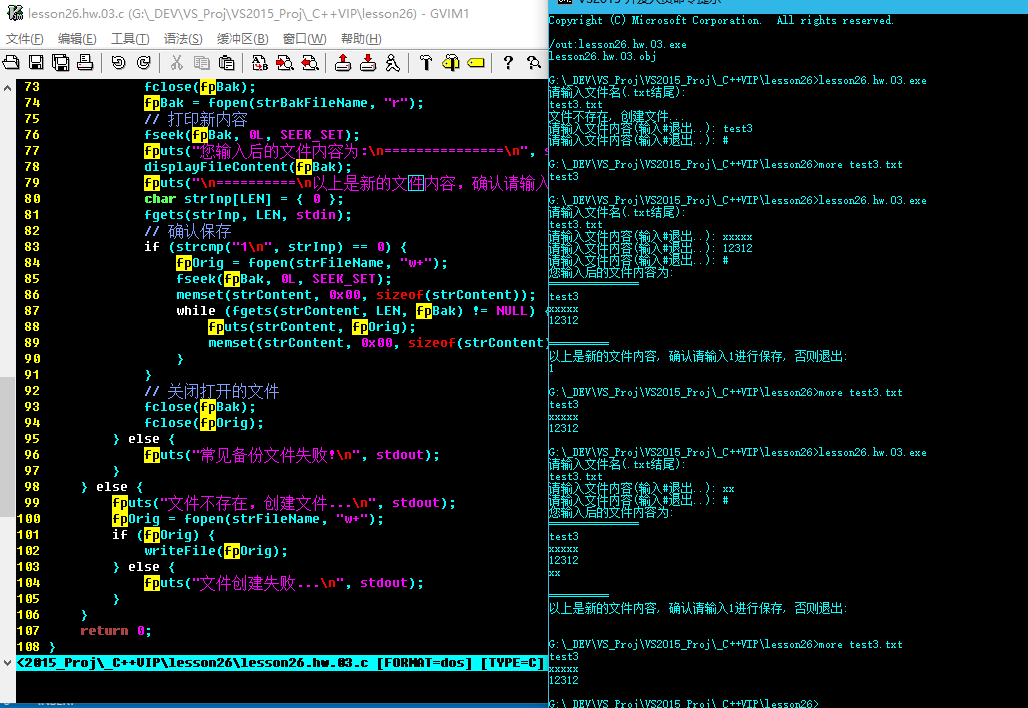
Task: Click the Save all files icon
Action: coord(60,63)
